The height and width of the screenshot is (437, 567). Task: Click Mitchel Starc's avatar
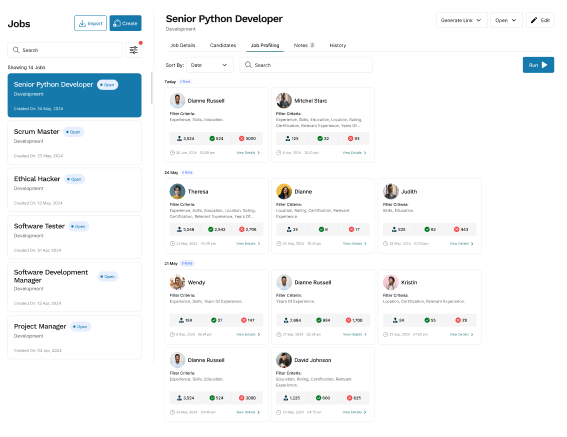(284, 101)
